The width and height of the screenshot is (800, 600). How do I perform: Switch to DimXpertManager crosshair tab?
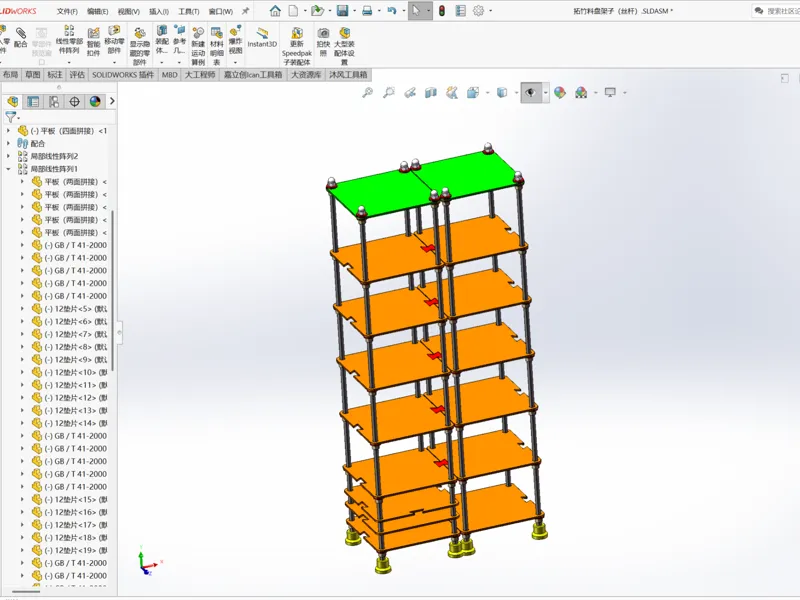74,102
